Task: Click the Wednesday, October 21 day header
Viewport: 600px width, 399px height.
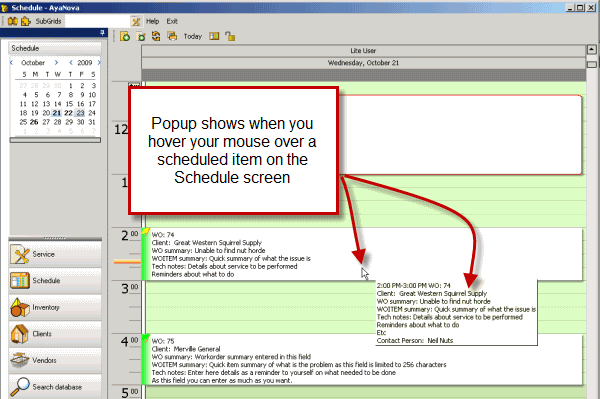Action: pyautogui.click(x=364, y=63)
